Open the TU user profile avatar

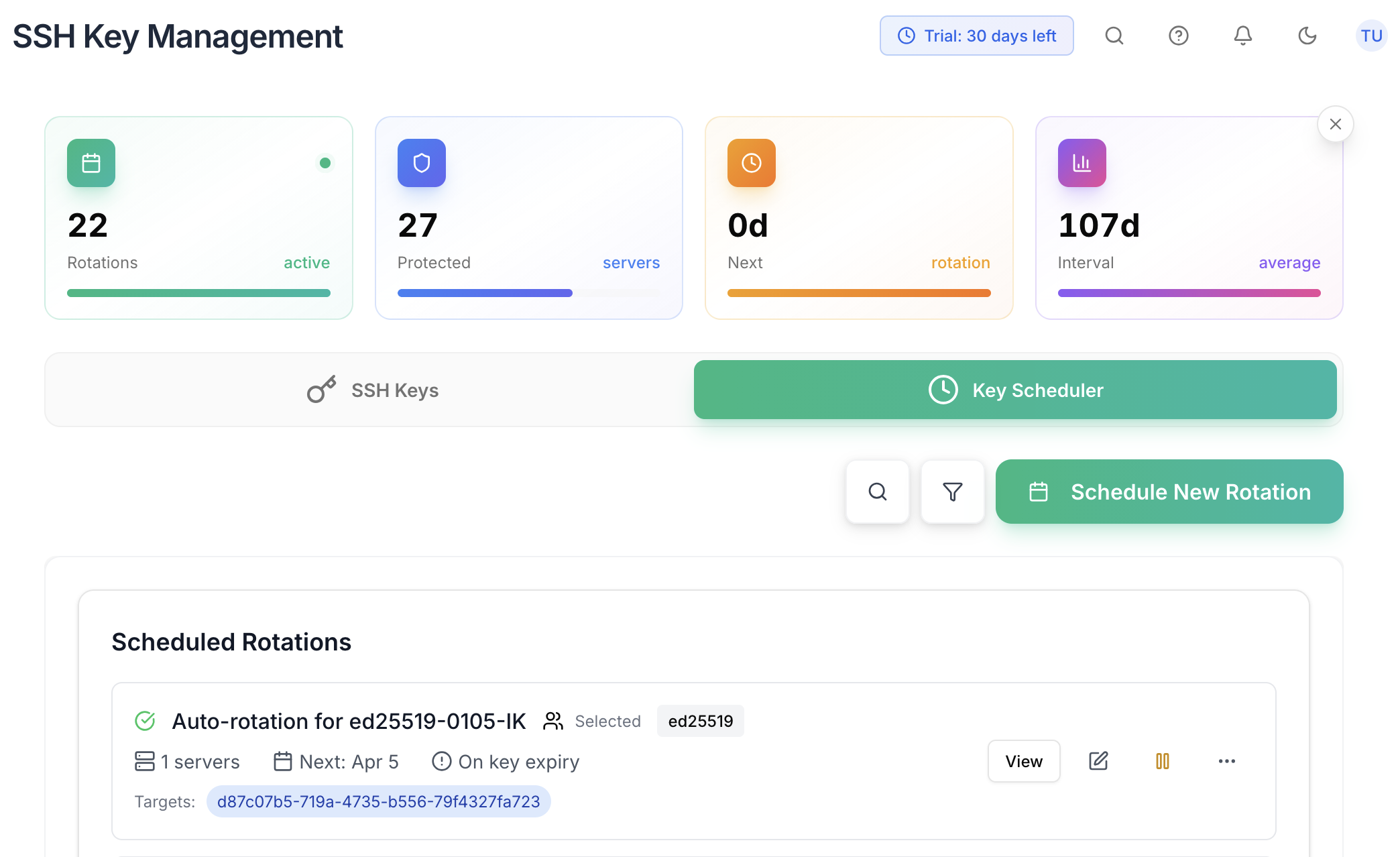[x=1371, y=36]
